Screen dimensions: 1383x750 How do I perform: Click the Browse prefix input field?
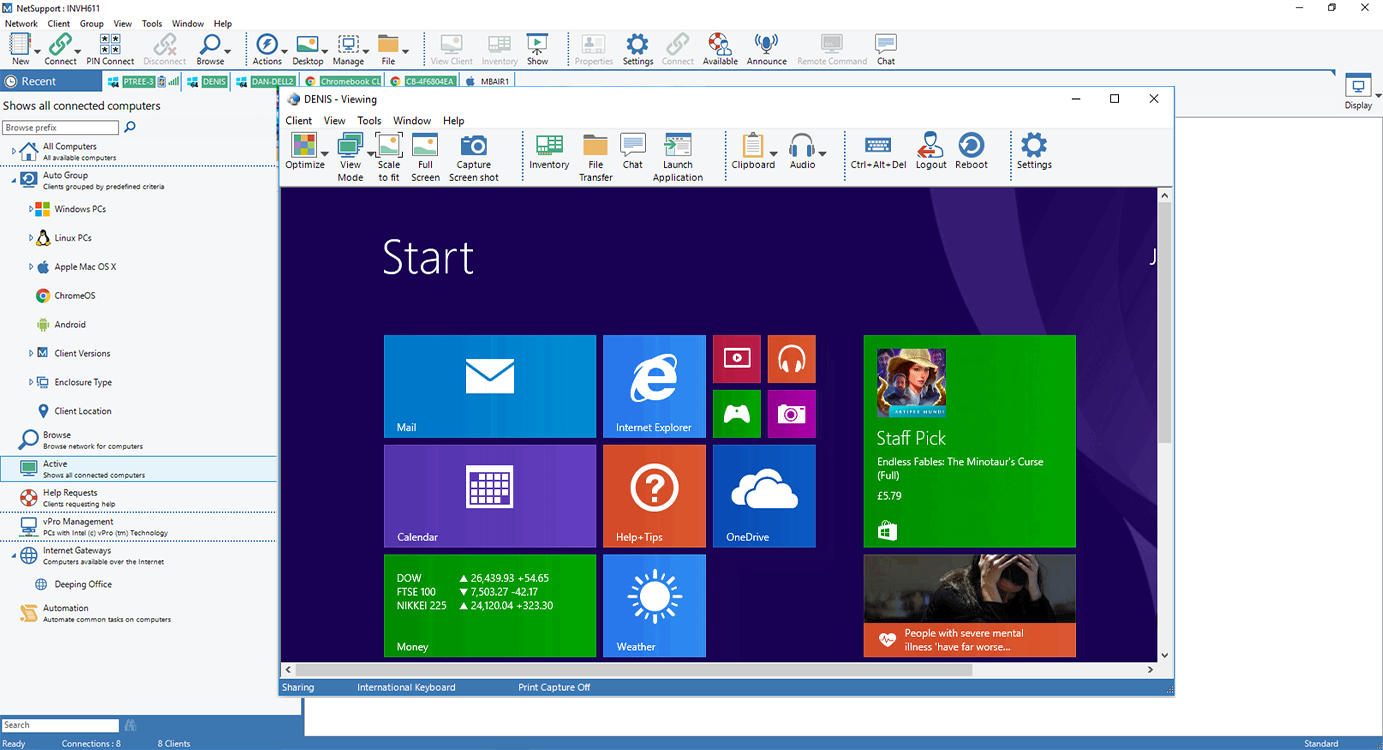click(60, 128)
